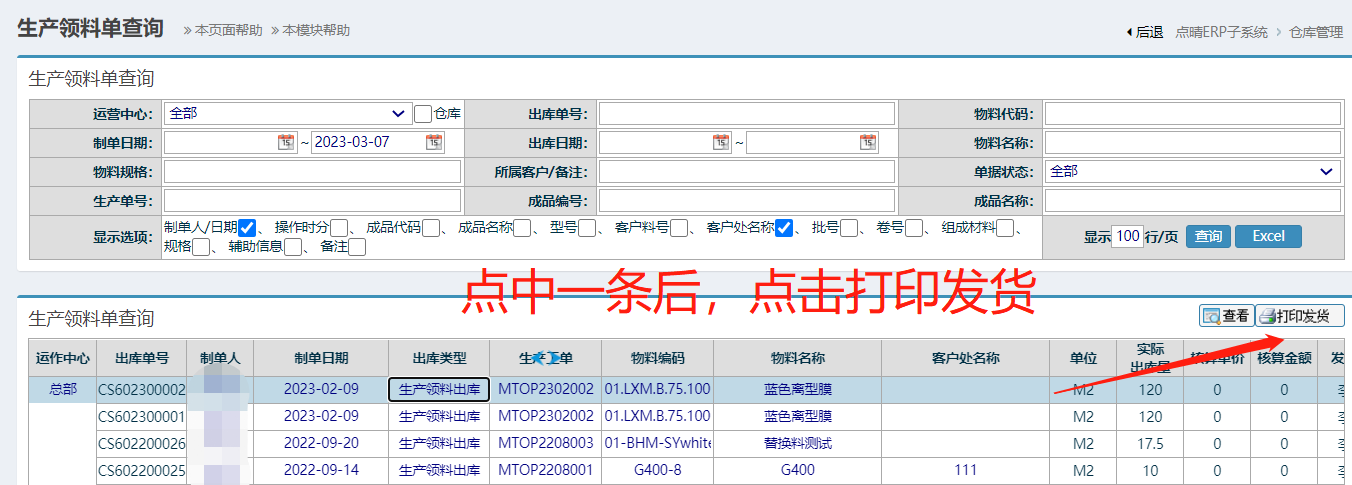Uncheck the 制单人/日期 display option

tap(247, 228)
